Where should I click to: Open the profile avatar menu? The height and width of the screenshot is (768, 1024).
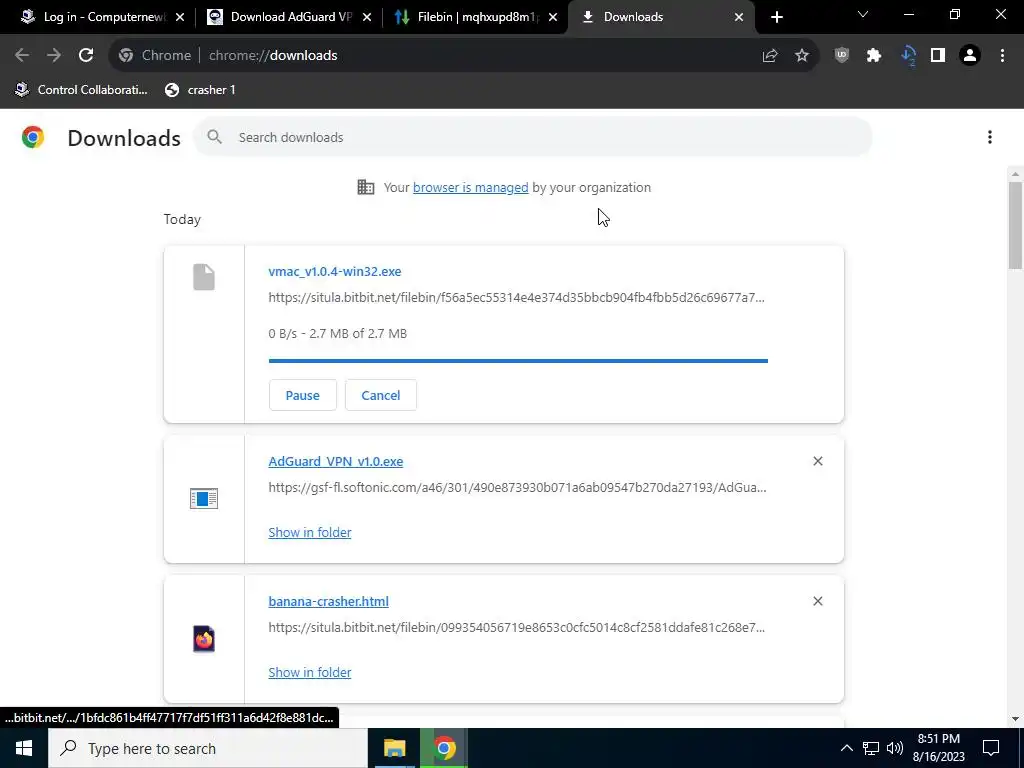970,56
